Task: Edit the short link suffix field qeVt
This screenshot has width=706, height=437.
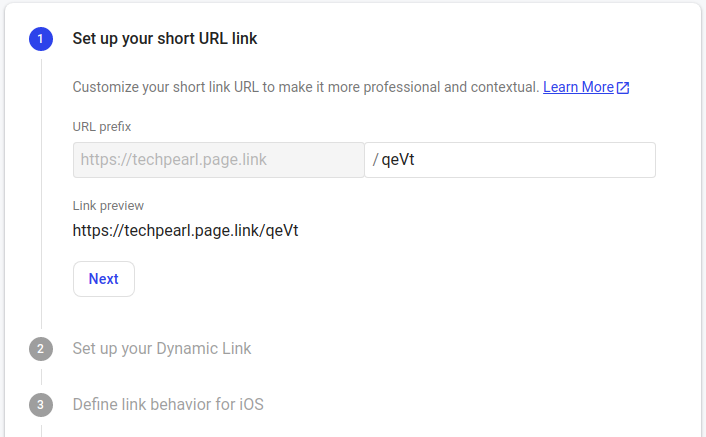Action: tap(510, 160)
